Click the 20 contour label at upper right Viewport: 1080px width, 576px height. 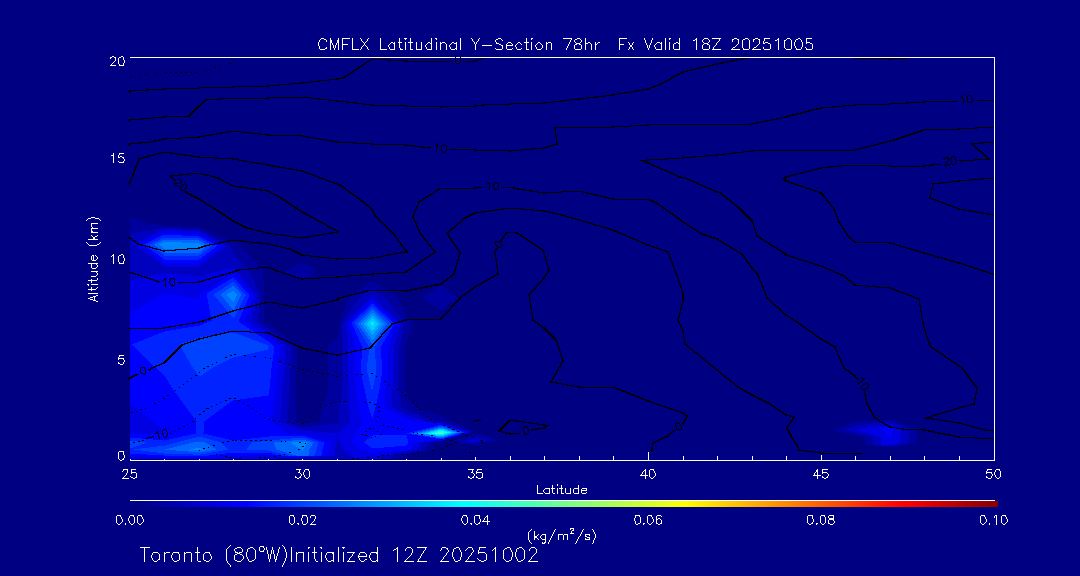(x=949, y=160)
